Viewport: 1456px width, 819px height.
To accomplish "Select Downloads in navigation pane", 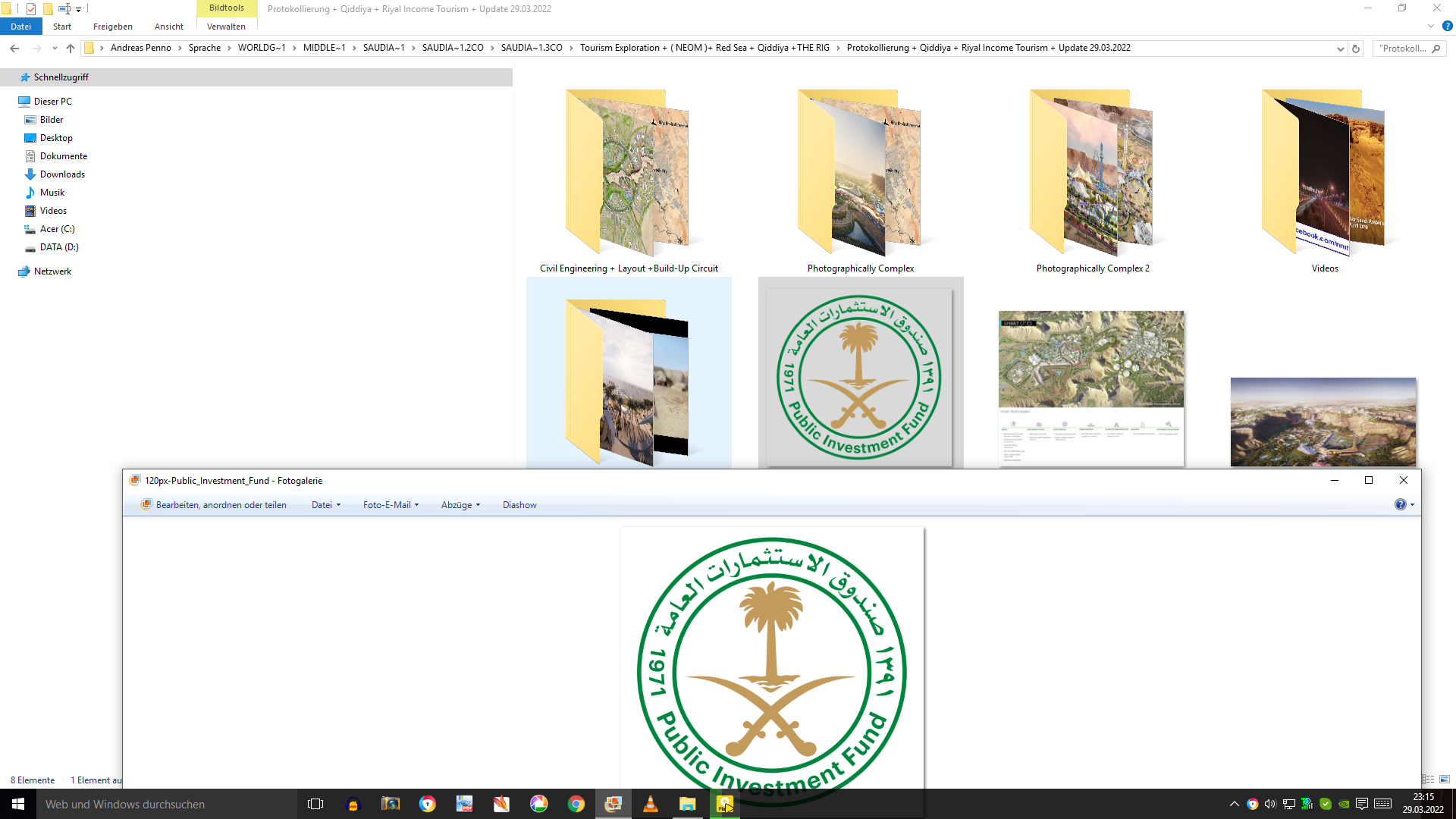I will click(62, 174).
